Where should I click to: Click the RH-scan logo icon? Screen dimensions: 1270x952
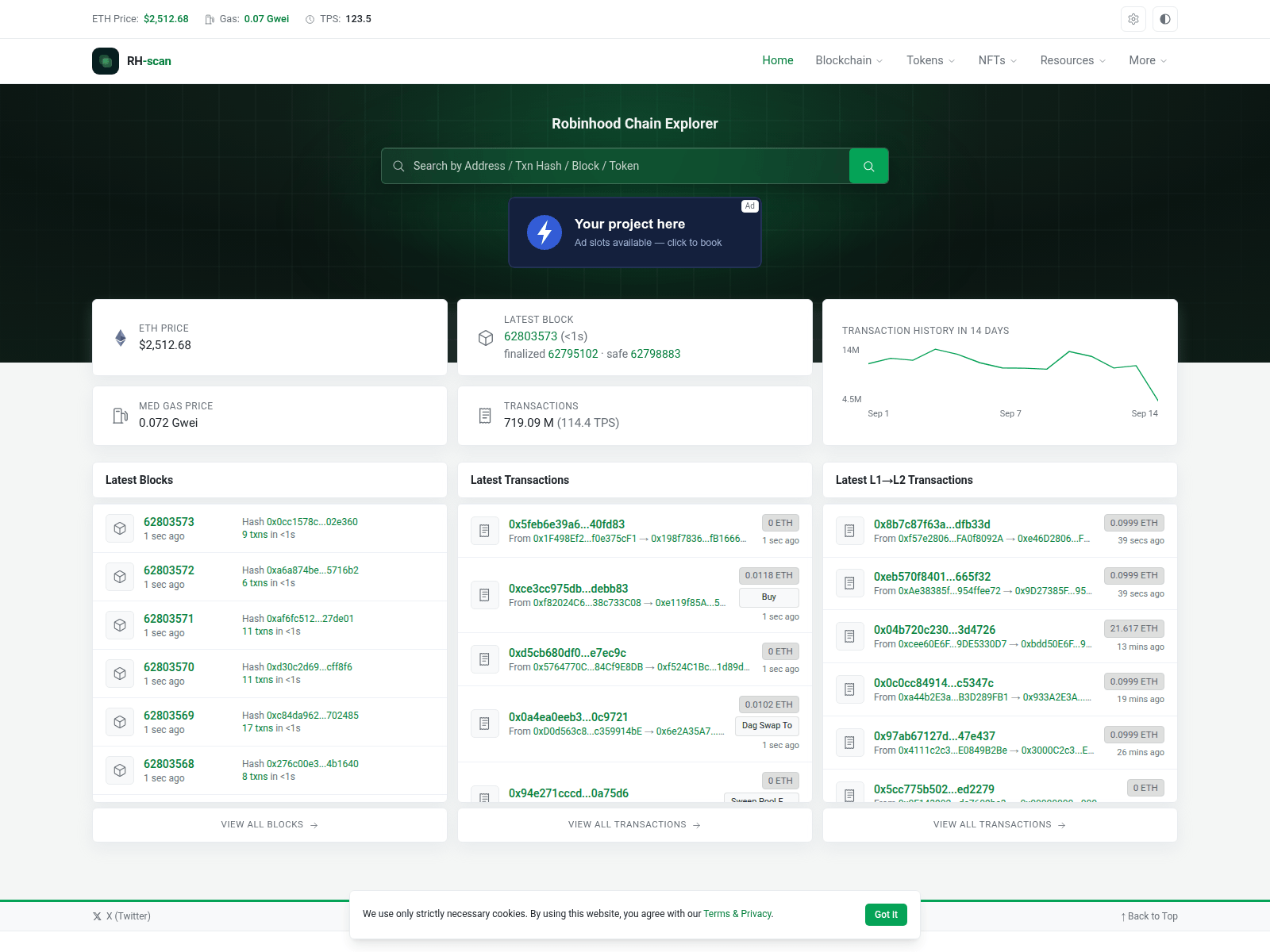coord(106,61)
